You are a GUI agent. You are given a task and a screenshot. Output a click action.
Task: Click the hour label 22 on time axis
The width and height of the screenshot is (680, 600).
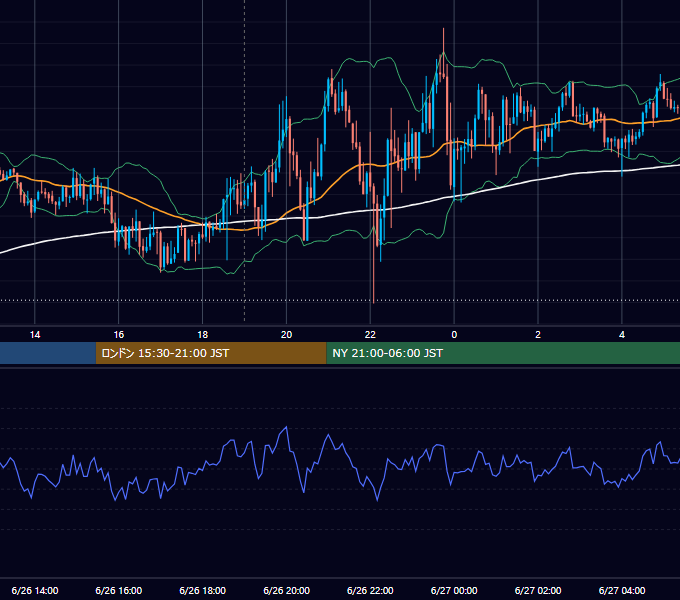370,335
